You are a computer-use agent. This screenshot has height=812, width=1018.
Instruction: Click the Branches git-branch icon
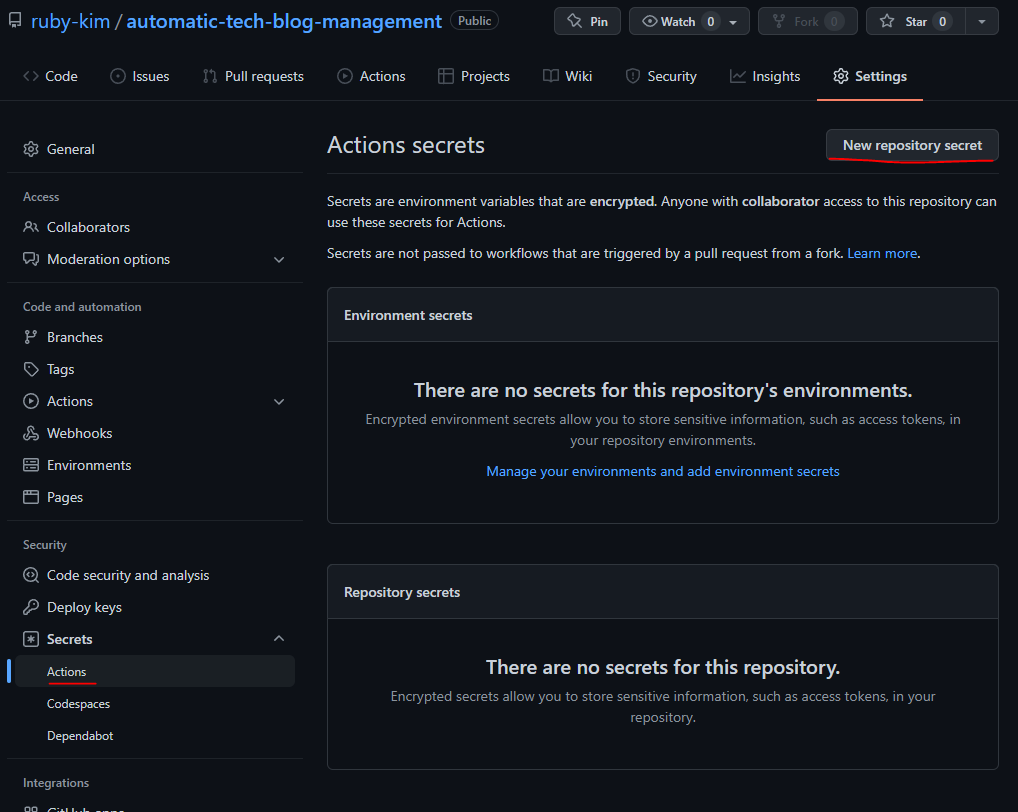point(31,337)
